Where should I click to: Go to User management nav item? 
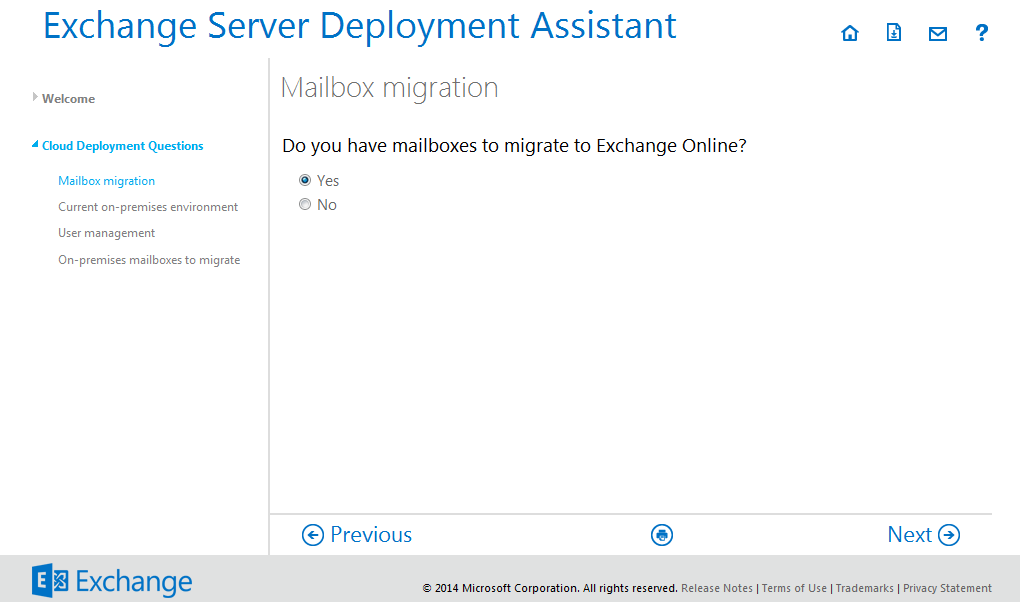(107, 233)
